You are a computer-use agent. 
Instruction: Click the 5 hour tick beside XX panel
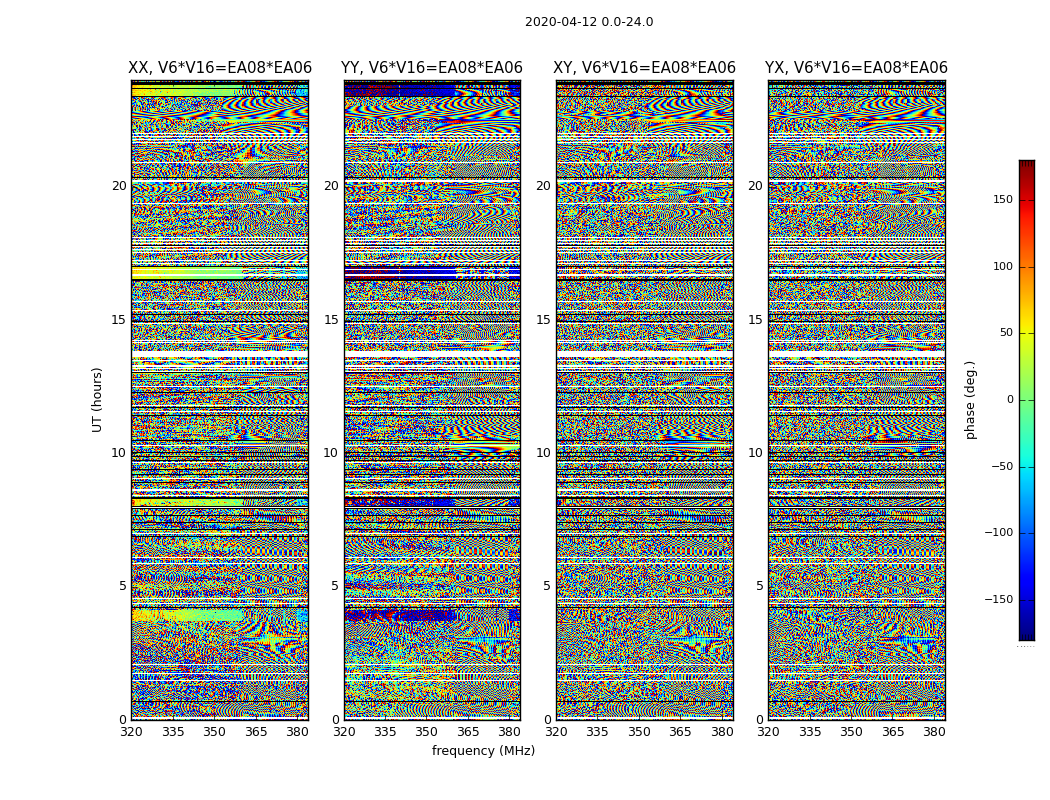click(x=123, y=586)
